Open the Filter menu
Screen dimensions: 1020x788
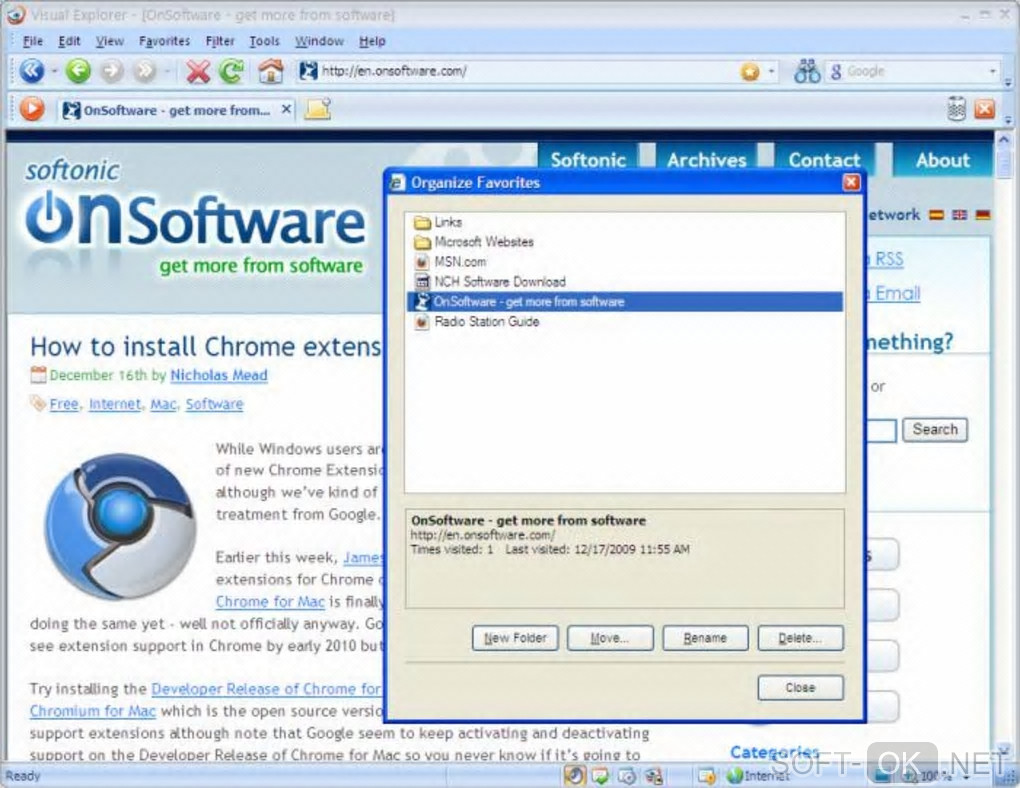point(220,41)
